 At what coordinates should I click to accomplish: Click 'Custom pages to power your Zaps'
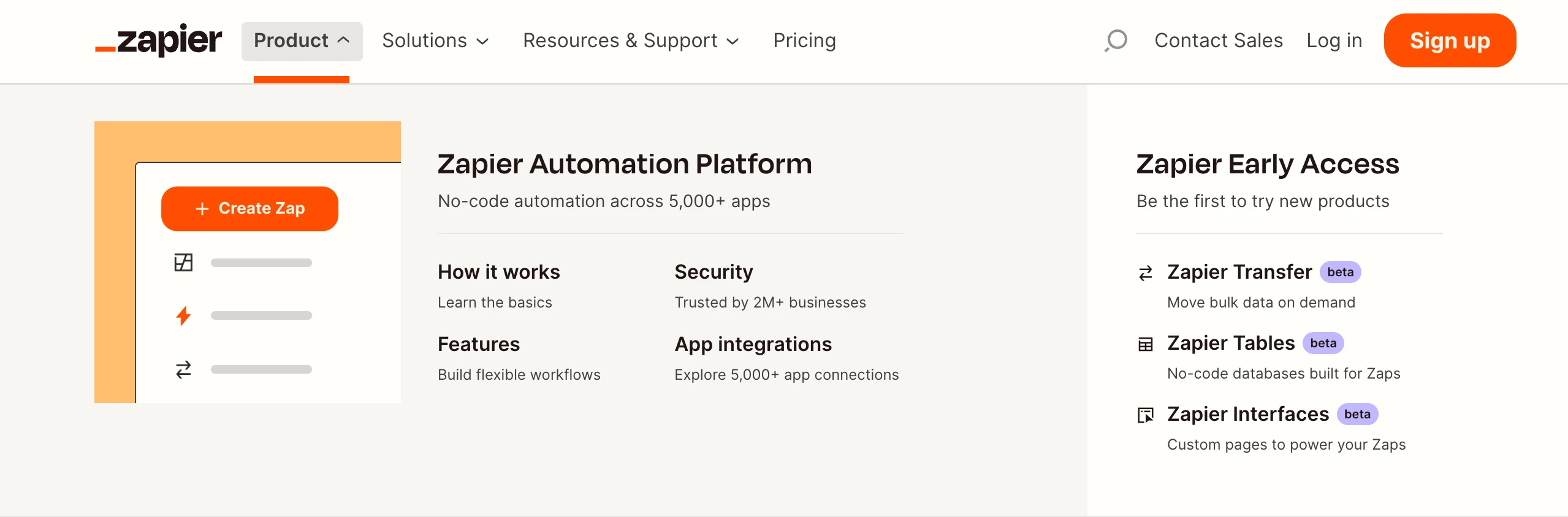coord(1286,445)
